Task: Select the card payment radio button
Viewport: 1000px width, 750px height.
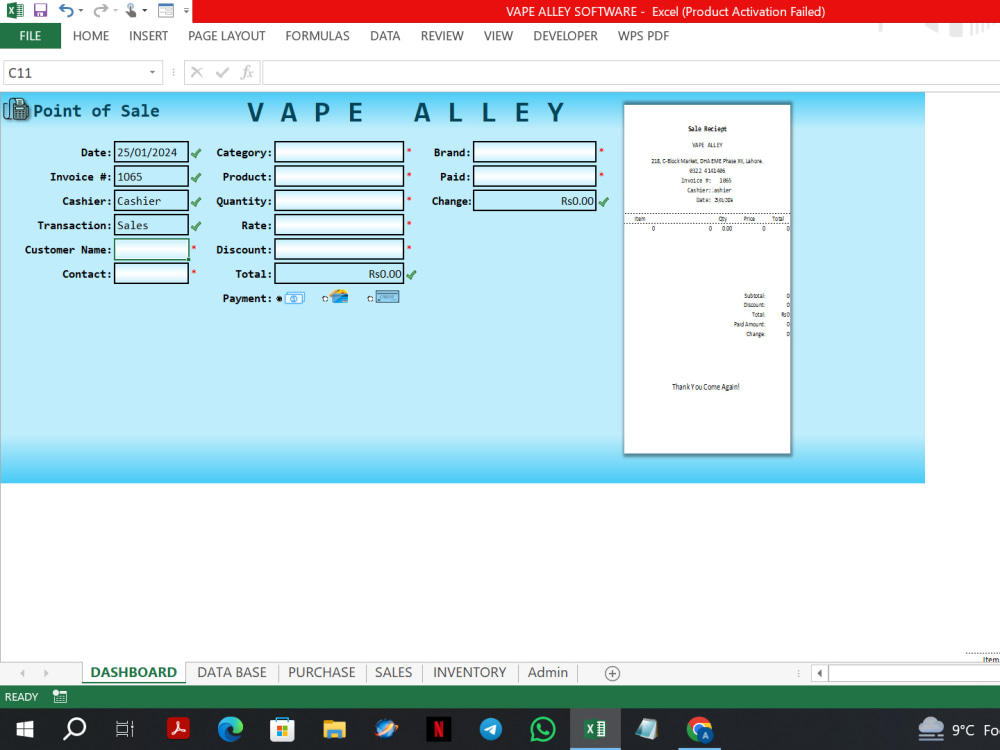Action: [x=326, y=297]
